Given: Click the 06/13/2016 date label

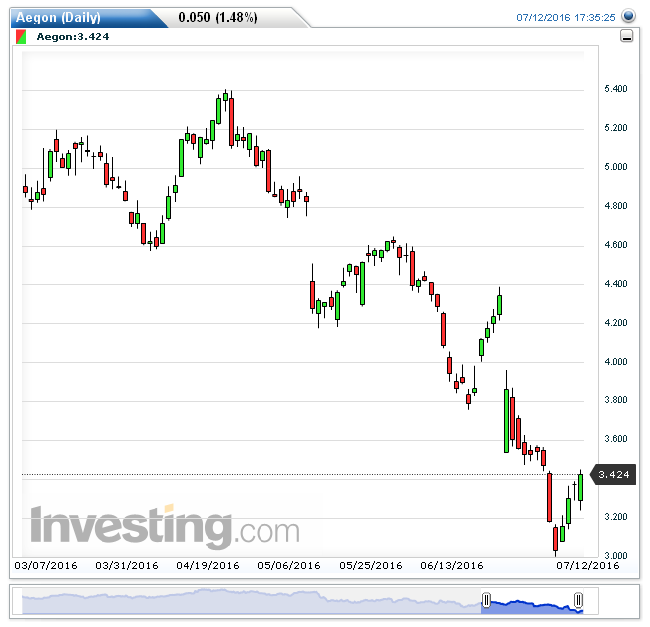Looking at the screenshot, I should tap(452, 566).
